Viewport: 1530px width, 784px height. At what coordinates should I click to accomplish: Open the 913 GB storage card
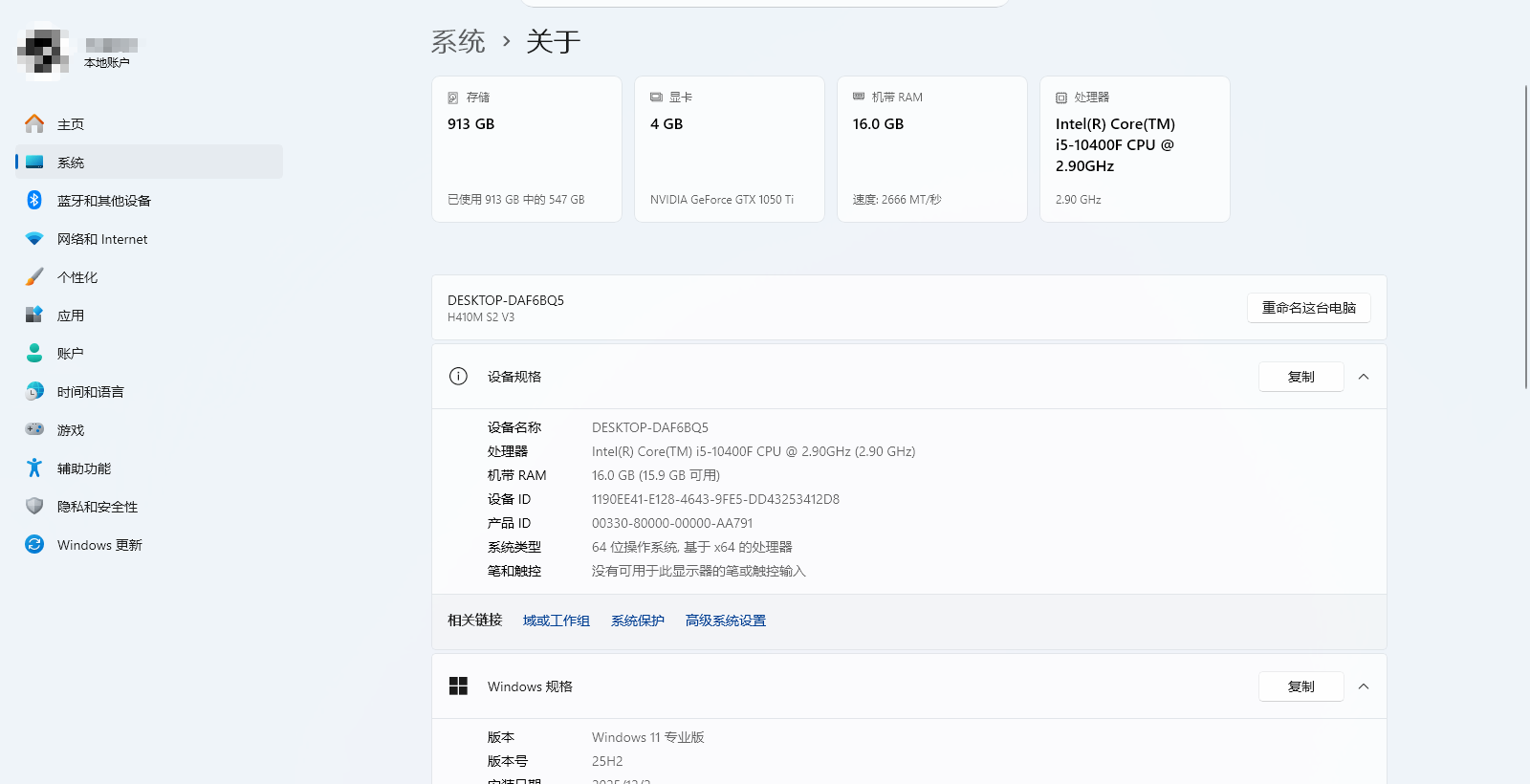click(x=527, y=149)
